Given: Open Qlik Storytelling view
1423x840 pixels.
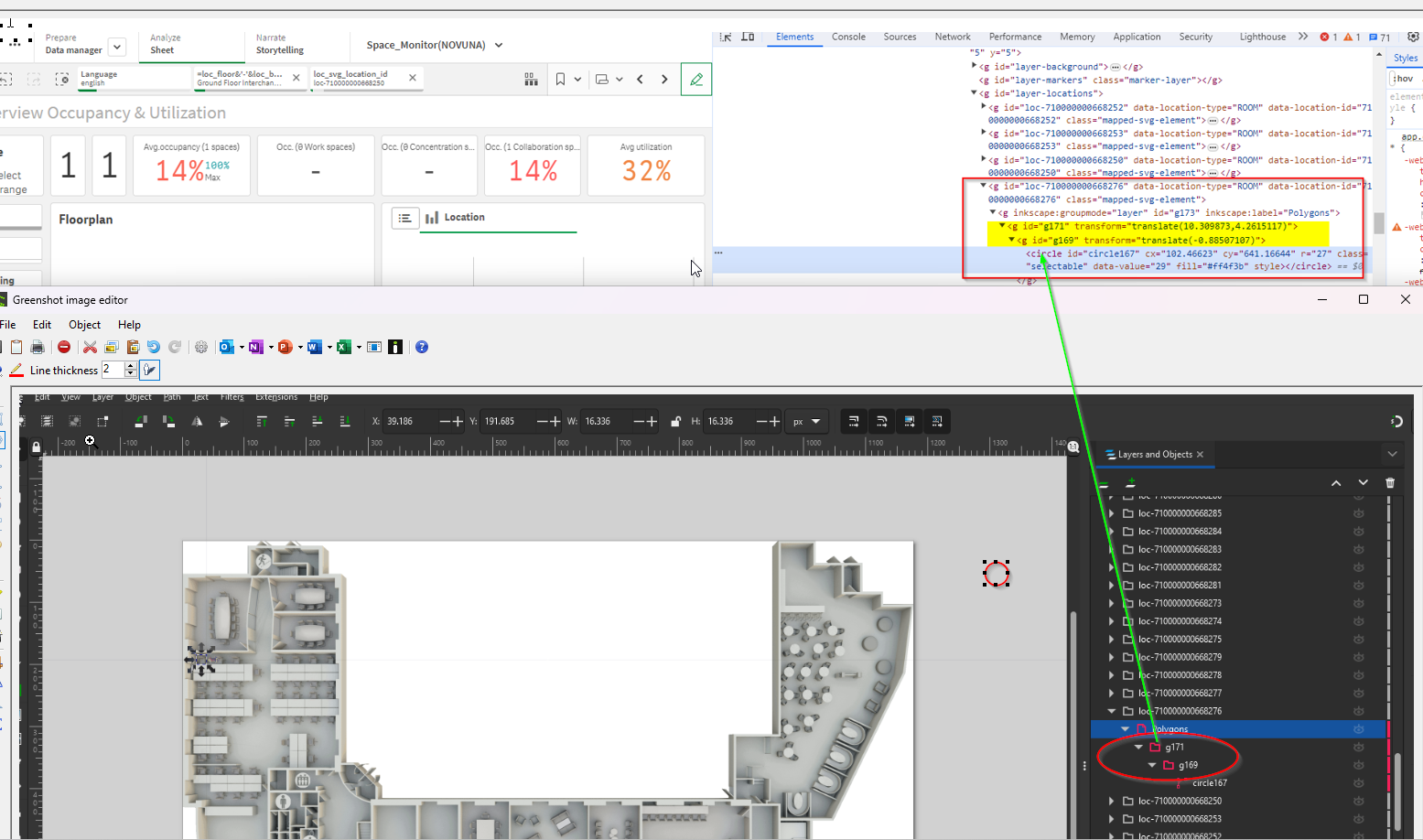Looking at the screenshot, I should click(280, 45).
